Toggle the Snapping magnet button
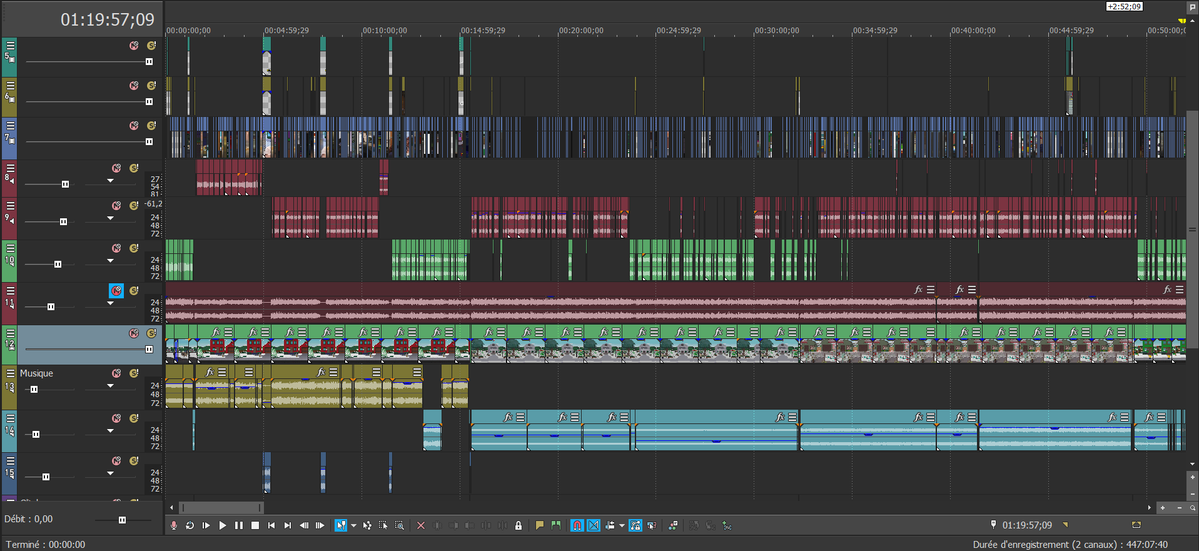 tap(577, 525)
